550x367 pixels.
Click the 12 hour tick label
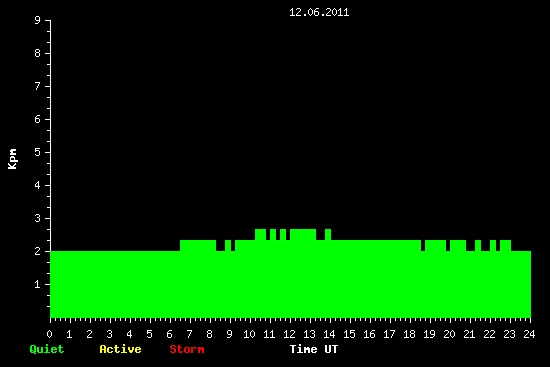pyautogui.click(x=289, y=334)
